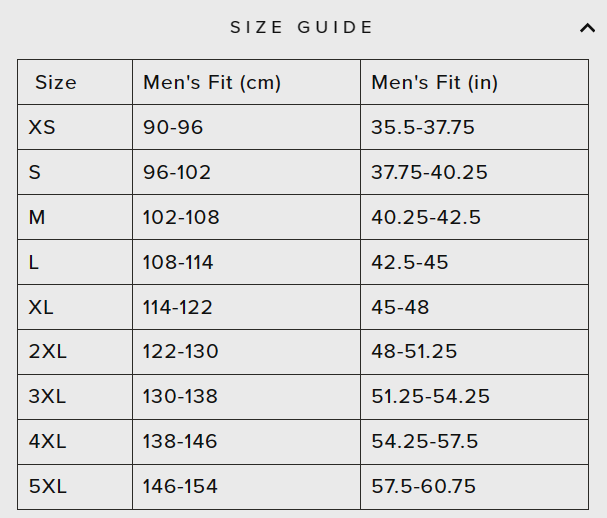Click the 114-122 cm measurement
Image resolution: width=607 pixels, height=518 pixels.
178,307
